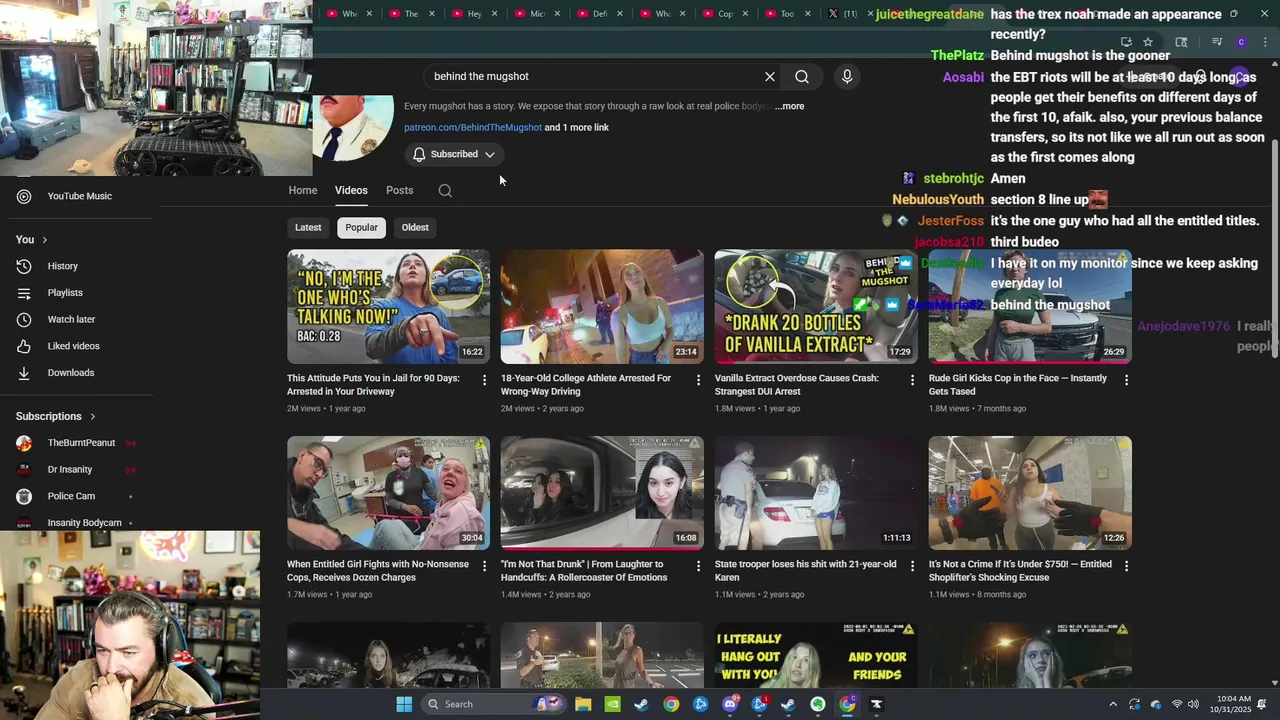
Task: Open options for 'State trooper loses' video
Action: [x=912, y=566]
